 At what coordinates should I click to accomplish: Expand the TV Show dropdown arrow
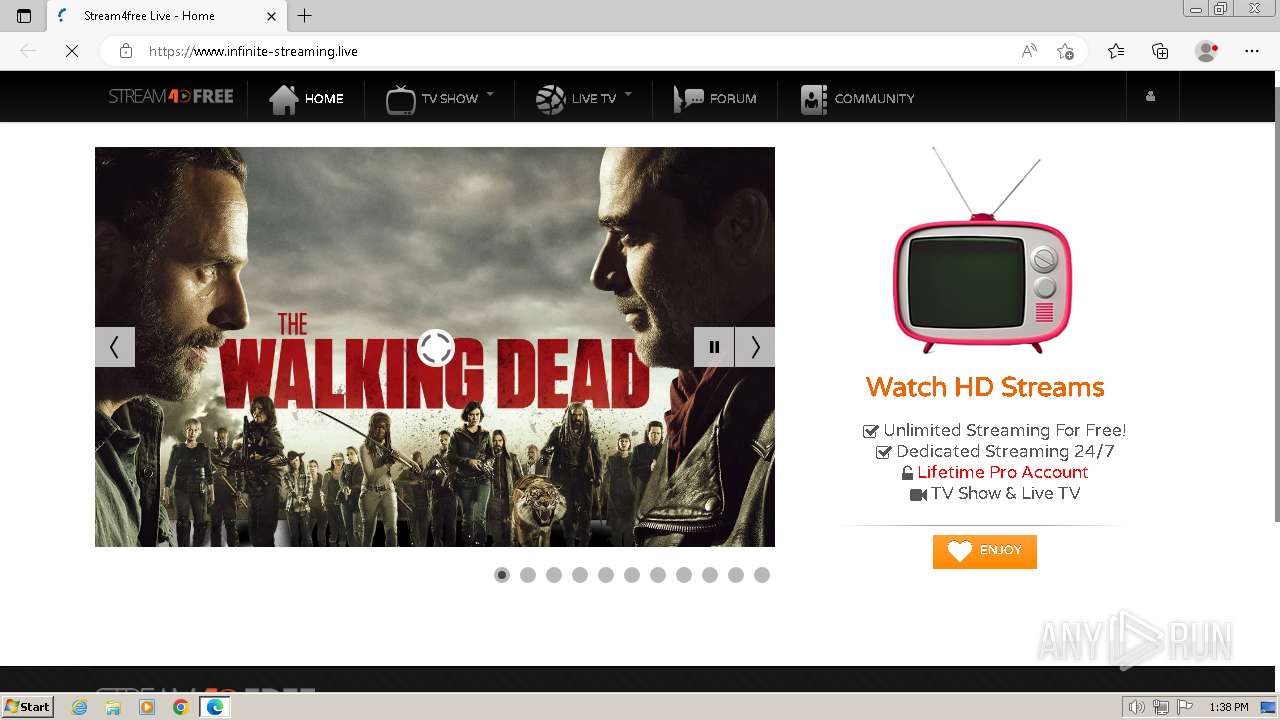click(490, 95)
